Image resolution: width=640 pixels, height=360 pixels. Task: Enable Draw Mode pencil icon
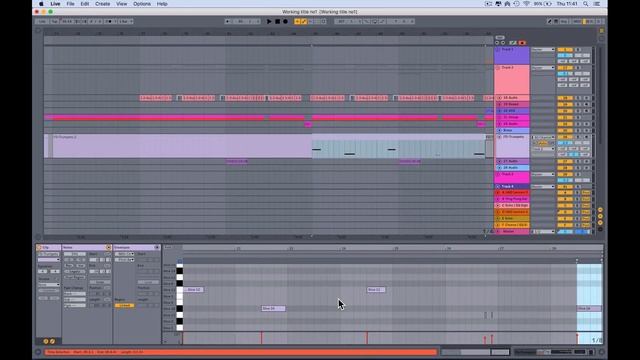pyautogui.click(x=549, y=21)
